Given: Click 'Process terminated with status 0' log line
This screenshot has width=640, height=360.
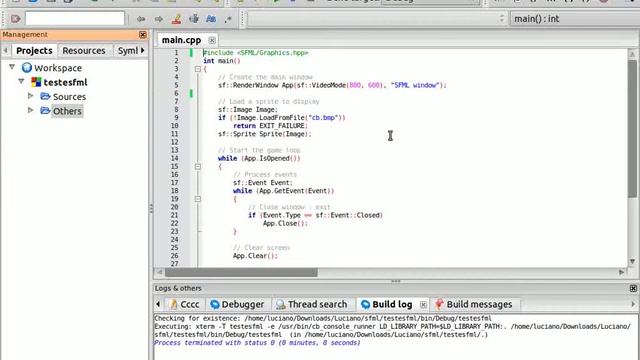Looking at the screenshot, I should [257, 343].
